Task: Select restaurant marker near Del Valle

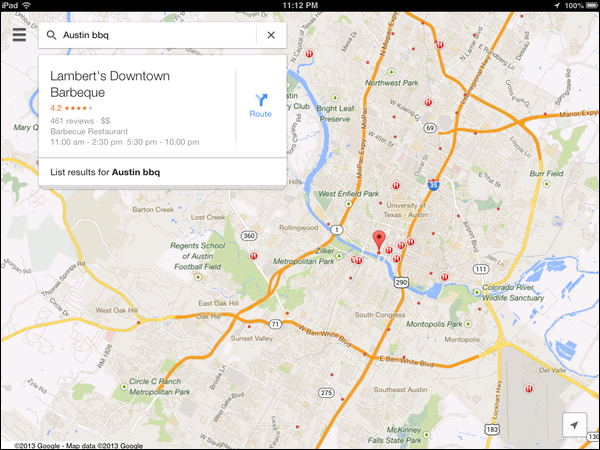Action: click(x=529, y=389)
